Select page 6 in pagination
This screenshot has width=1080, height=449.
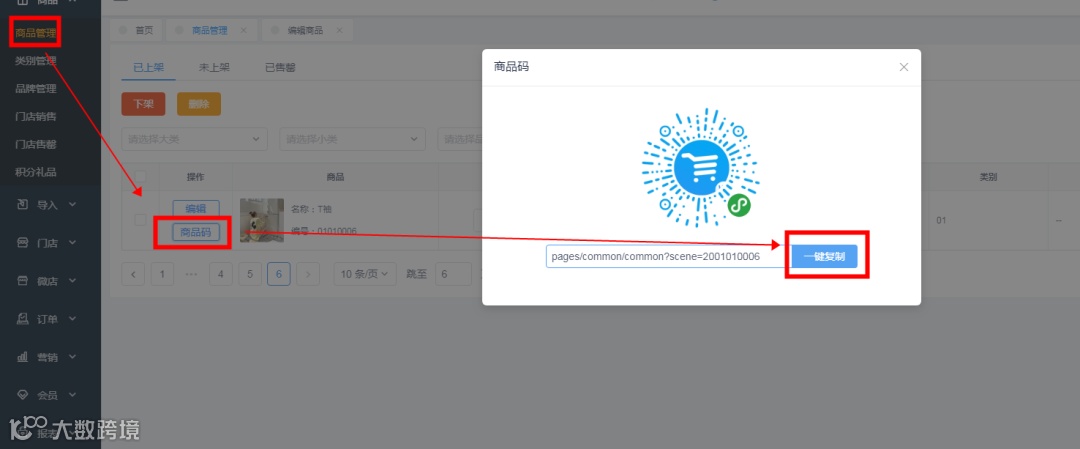coord(279,274)
